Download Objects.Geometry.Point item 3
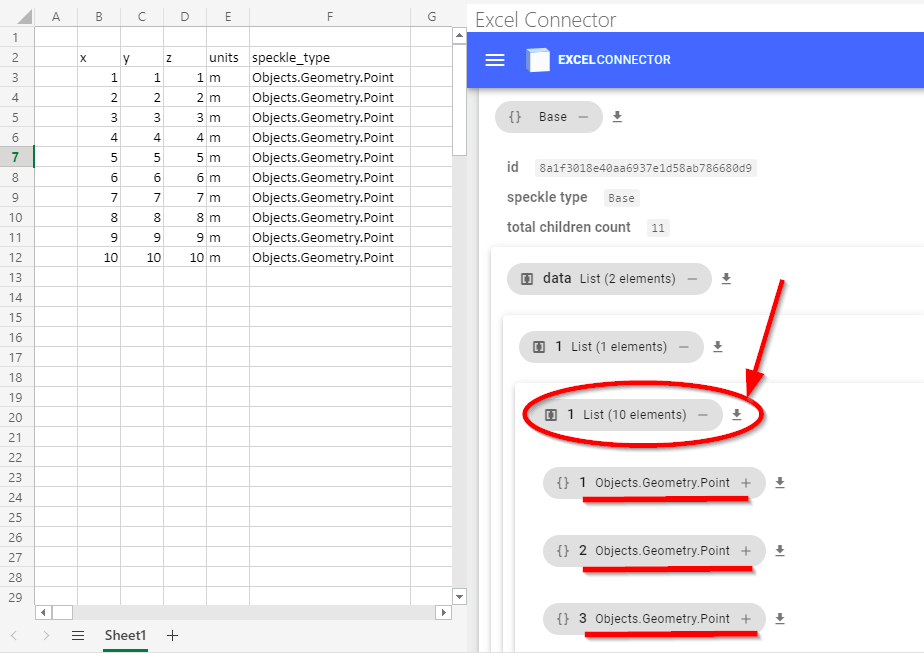The image size is (924, 653). (780, 619)
